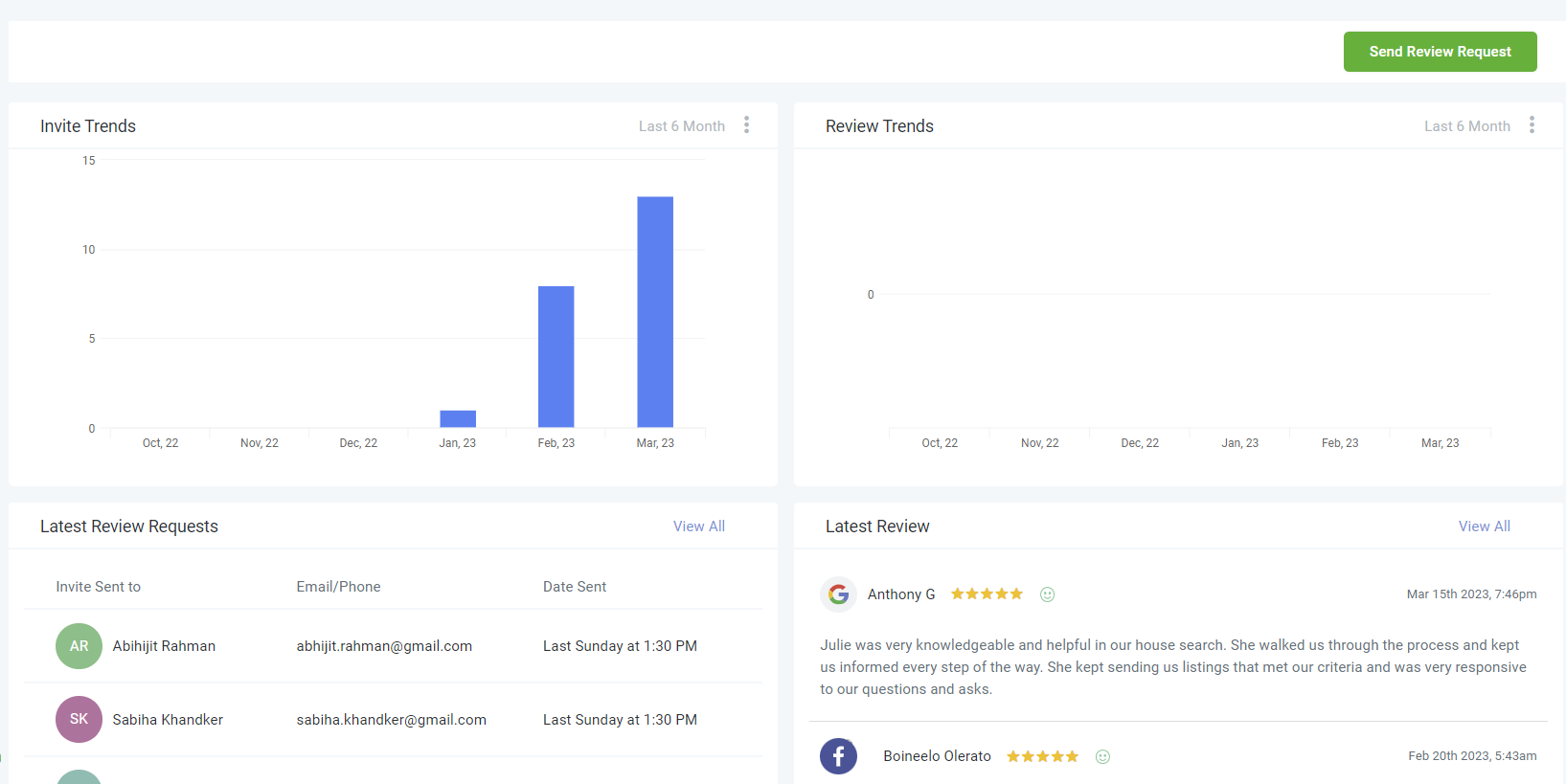Open Review Trends three-dot options menu
Image resolution: width=1566 pixels, height=784 pixels.
pyautogui.click(x=1532, y=125)
